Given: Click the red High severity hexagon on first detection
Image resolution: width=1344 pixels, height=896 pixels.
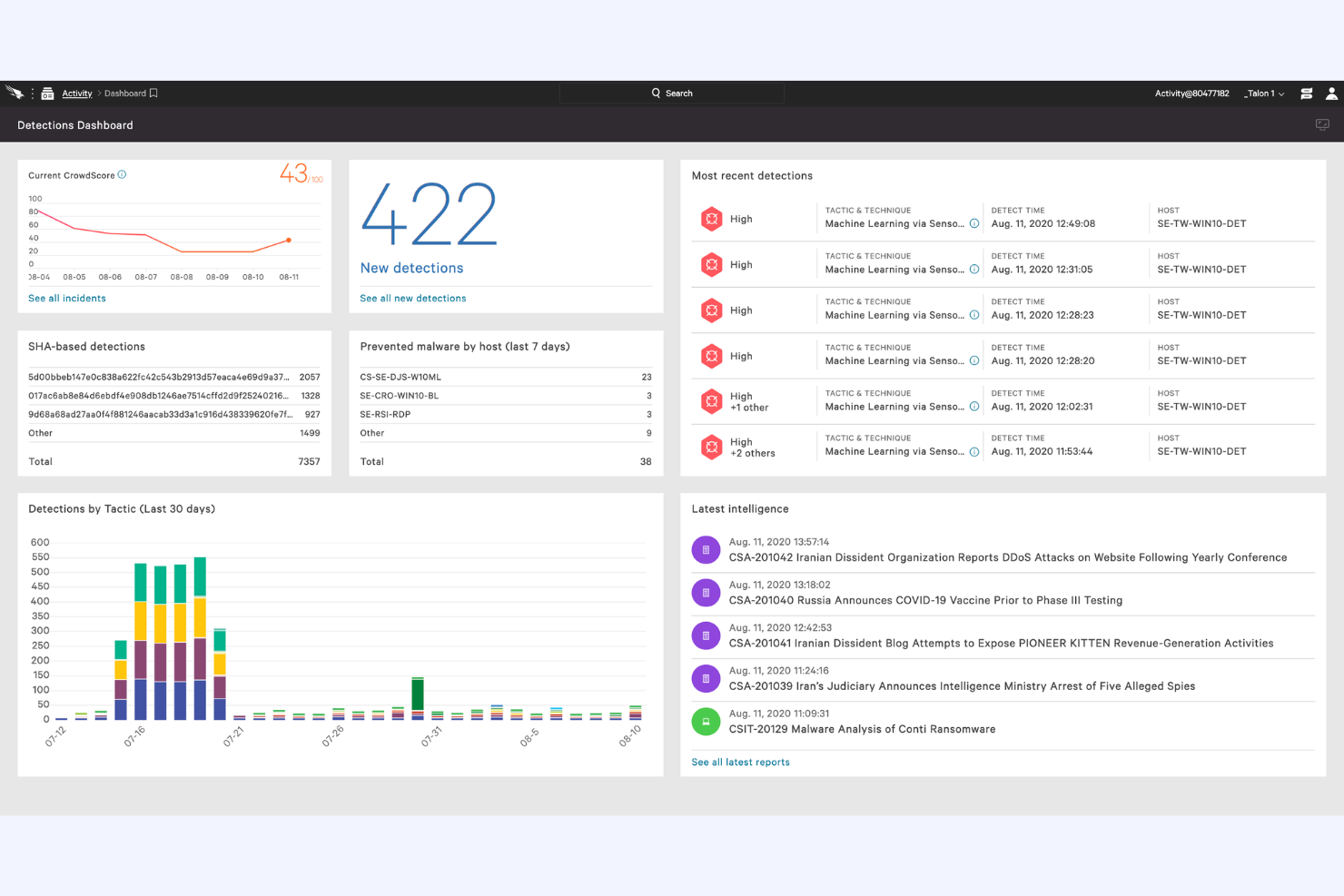Looking at the screenshot, I should (x=712, y=219).
